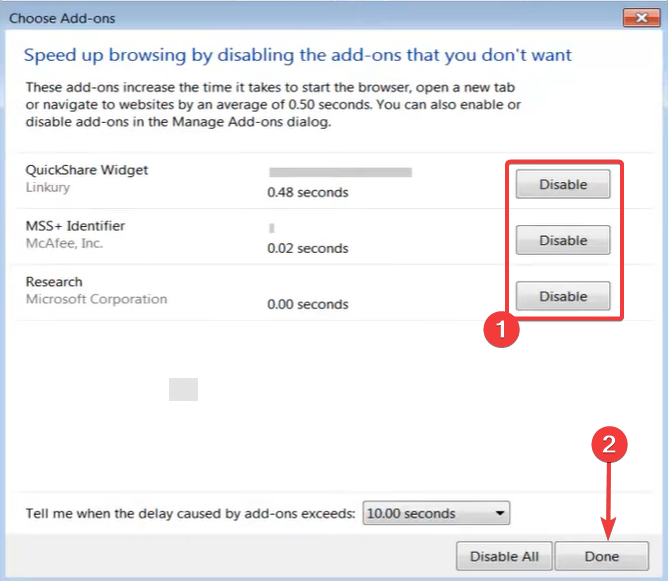This screenshot has height=581, width=668.
Task: Select the MSS+ Identifier name text
Action: [x=75, y=226]
